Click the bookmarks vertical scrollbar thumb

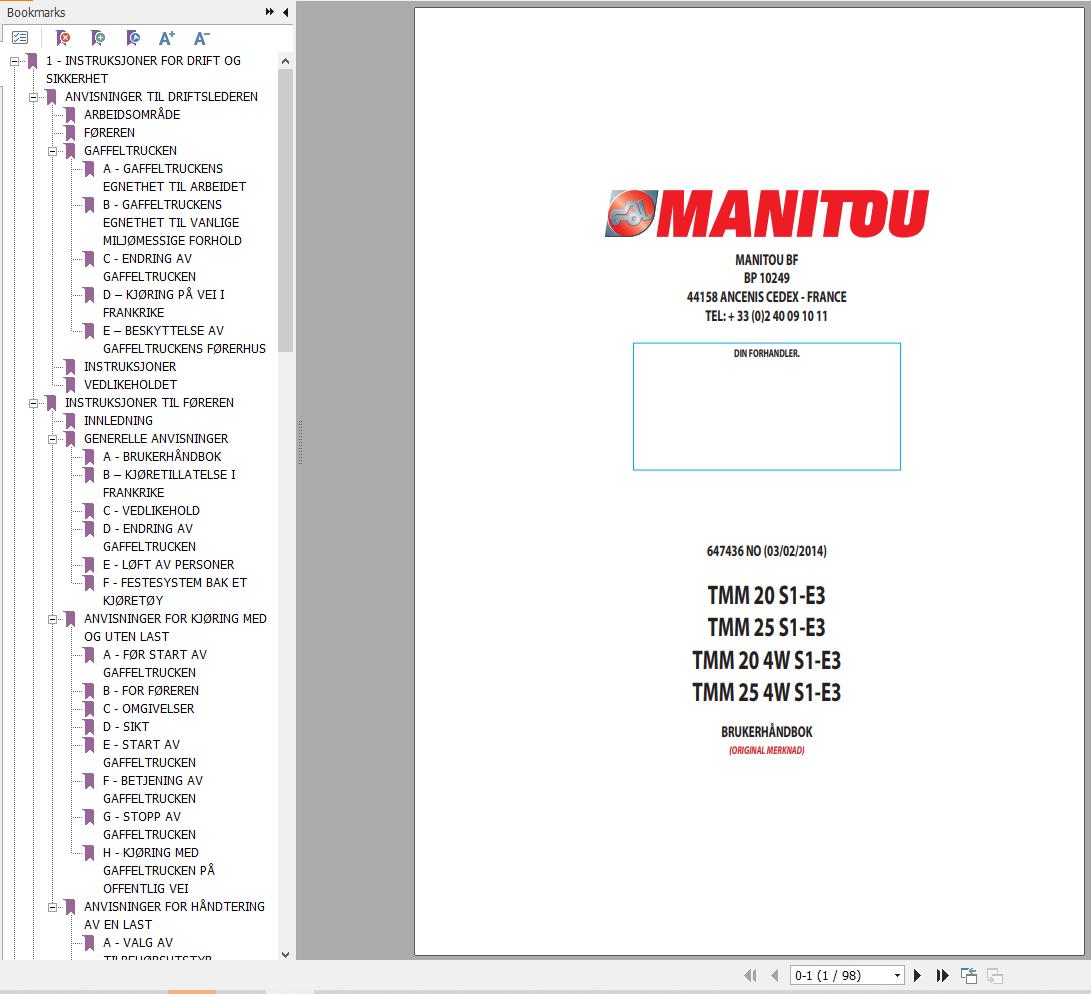[285, 210]
